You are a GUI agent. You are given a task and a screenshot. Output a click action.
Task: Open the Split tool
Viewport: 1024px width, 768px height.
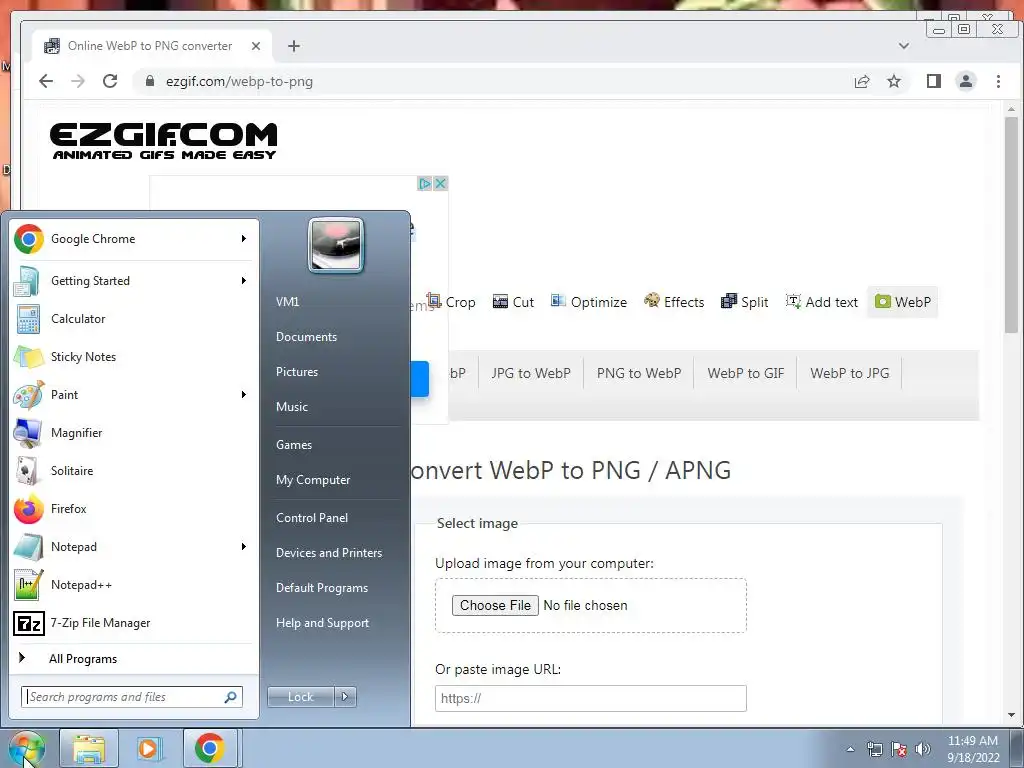click(x=744, y=302)
